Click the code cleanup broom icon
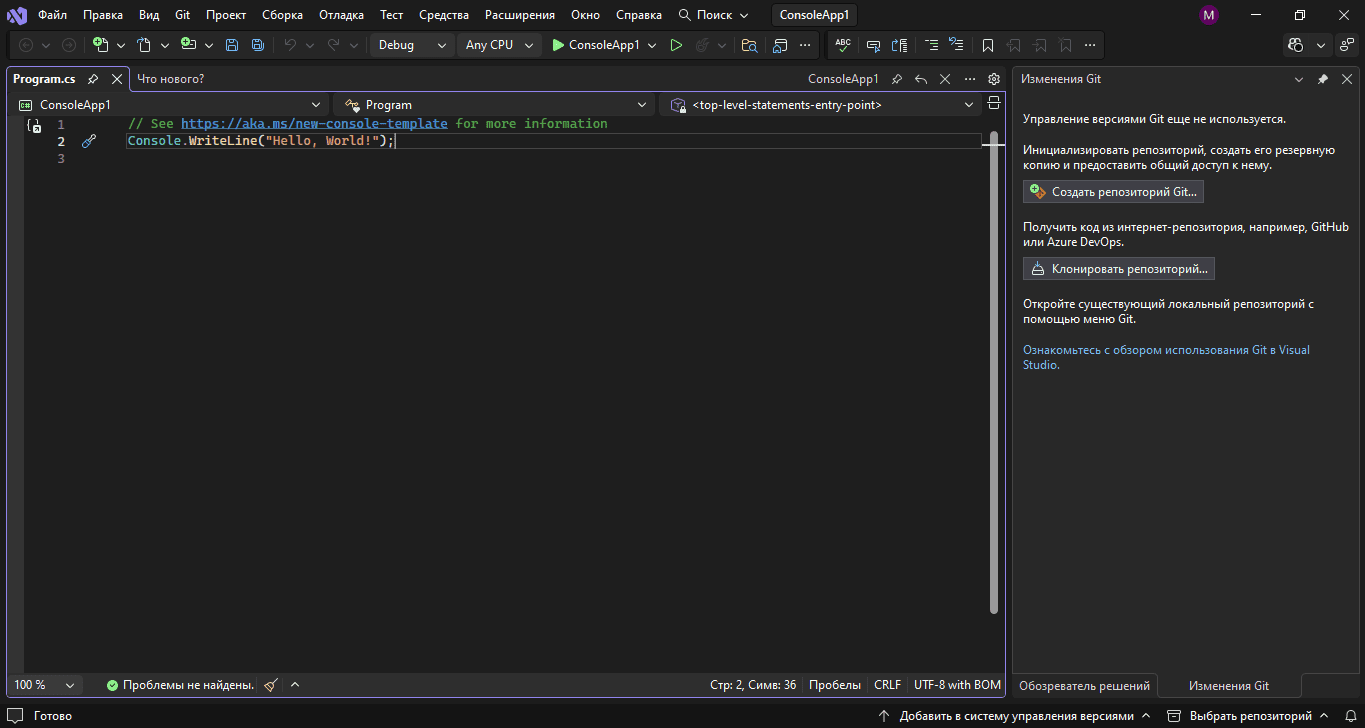The height and width of the screenshot is (728, 1365). pyautogui.click(x=271, y=685)
